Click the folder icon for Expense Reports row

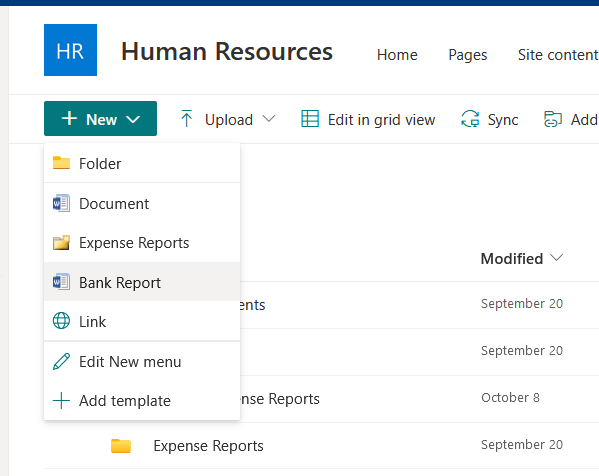(x=121, y=445)
